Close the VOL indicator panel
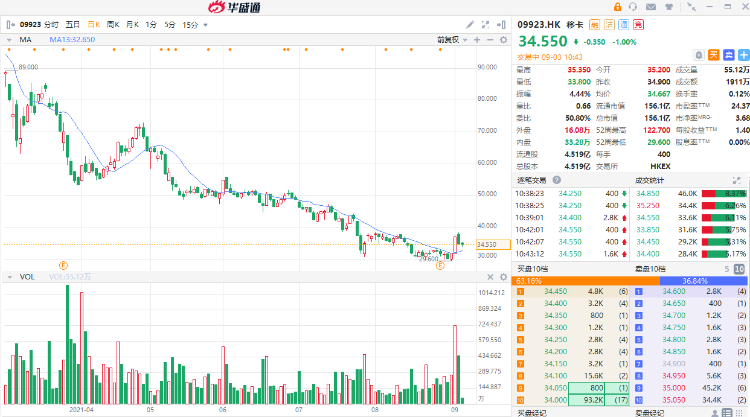Viewport: 750px width, 417px height. pyautogui.click(x=490, y=277)
